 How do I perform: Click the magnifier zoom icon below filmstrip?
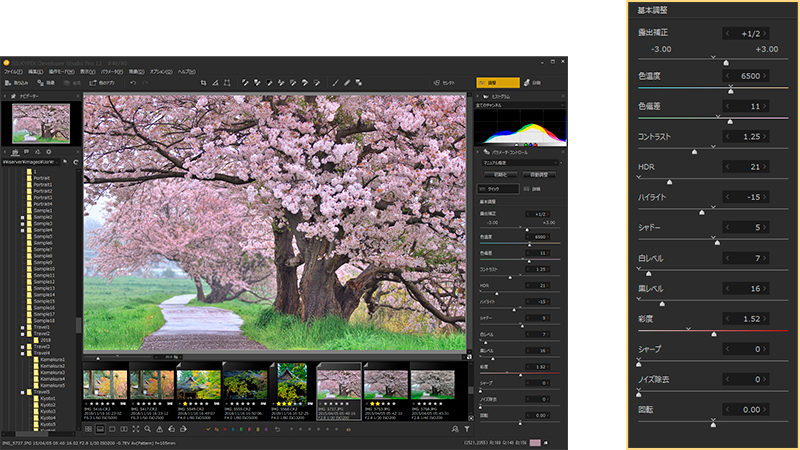(147, 430)
